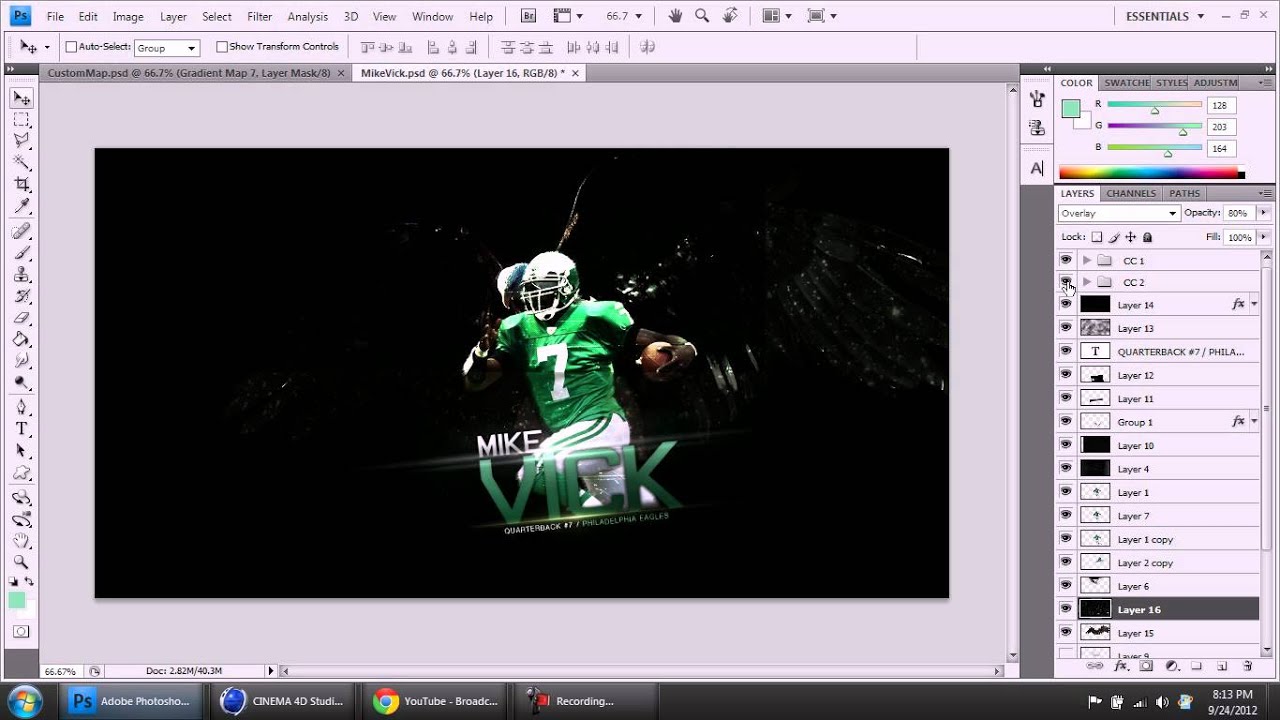The width and height of the screenshot is (1280, 720).
Task: Expand Layer 14 effects list
Action: [x=1254, y=304]
